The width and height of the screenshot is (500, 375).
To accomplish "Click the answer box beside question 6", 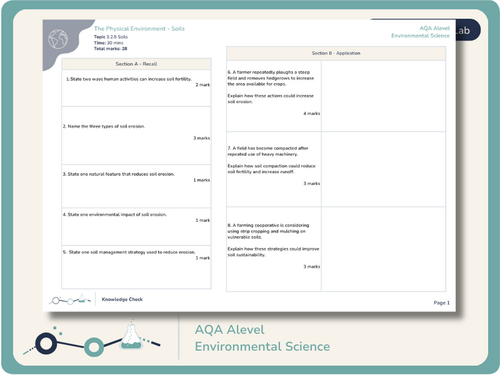I will [x=384, y=96].
